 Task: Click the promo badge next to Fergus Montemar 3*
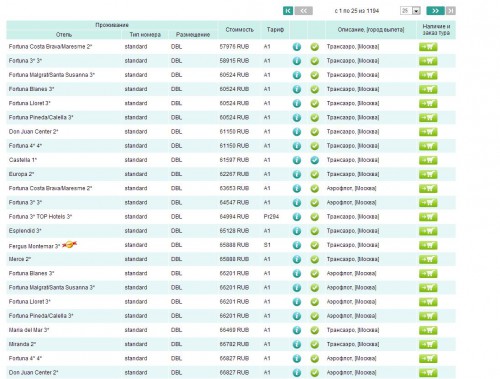pyautogui.click(x=70, y=245)
